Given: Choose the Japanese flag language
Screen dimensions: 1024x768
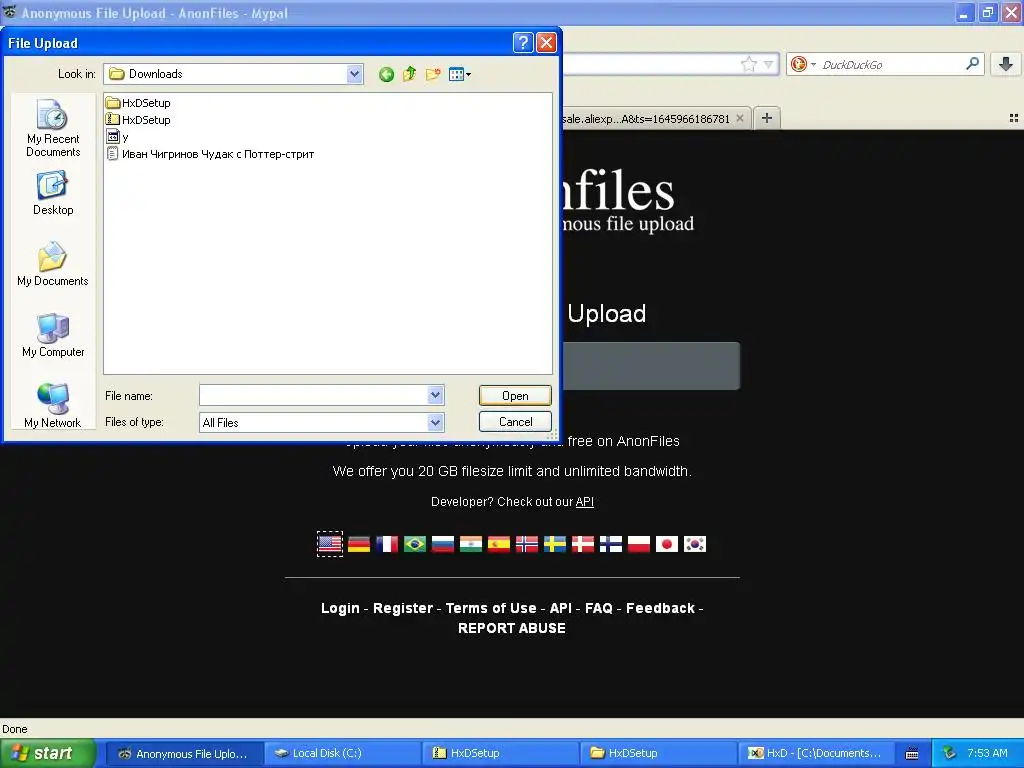Looking at the screenshot, I should (667, 544).
